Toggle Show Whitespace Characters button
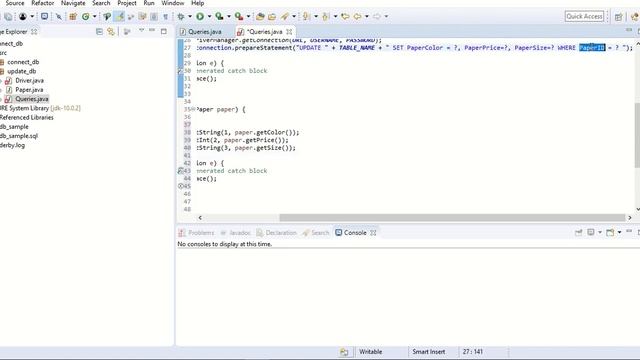Viewport: 640px width, 360px height. pyautogui.click(x=165, y=16)
